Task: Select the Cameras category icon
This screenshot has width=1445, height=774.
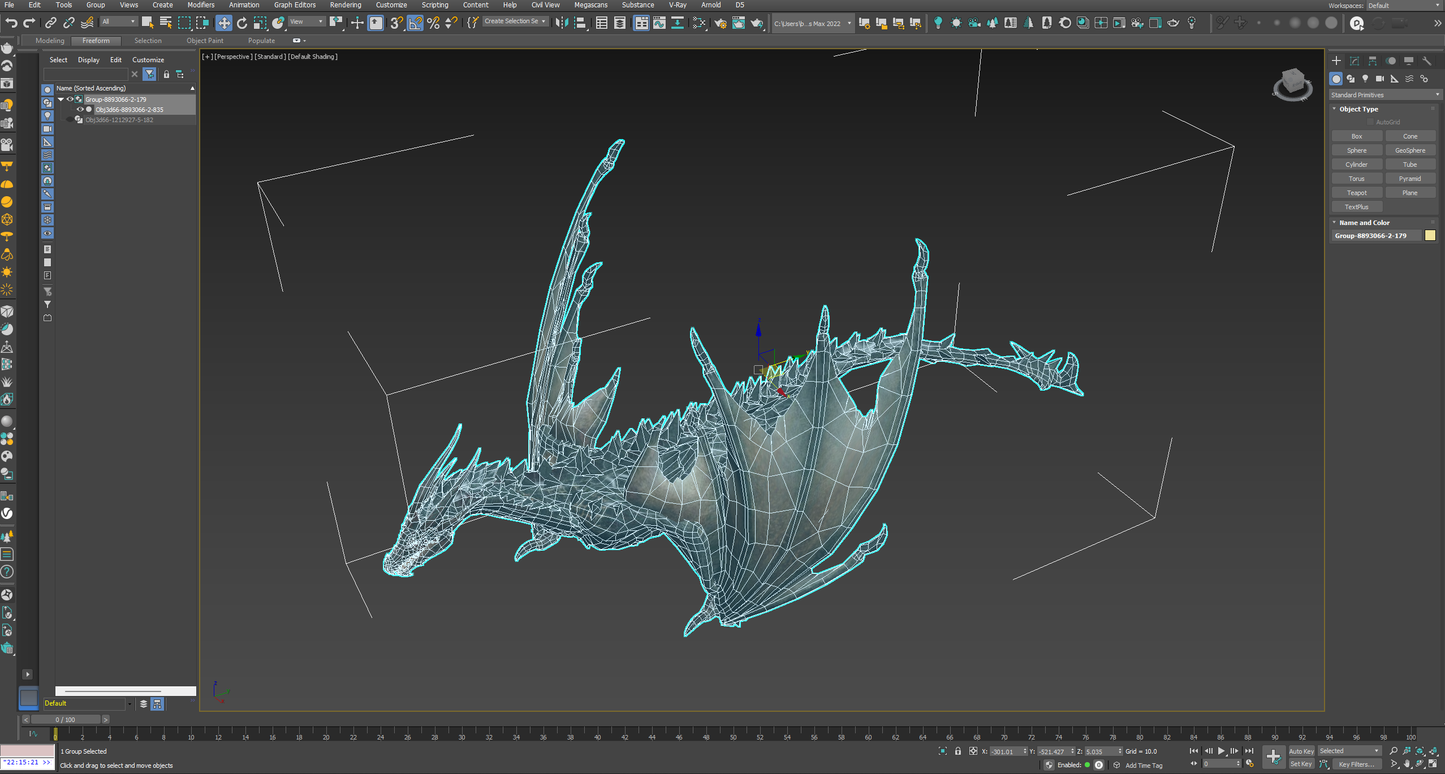Action: 1380,78
